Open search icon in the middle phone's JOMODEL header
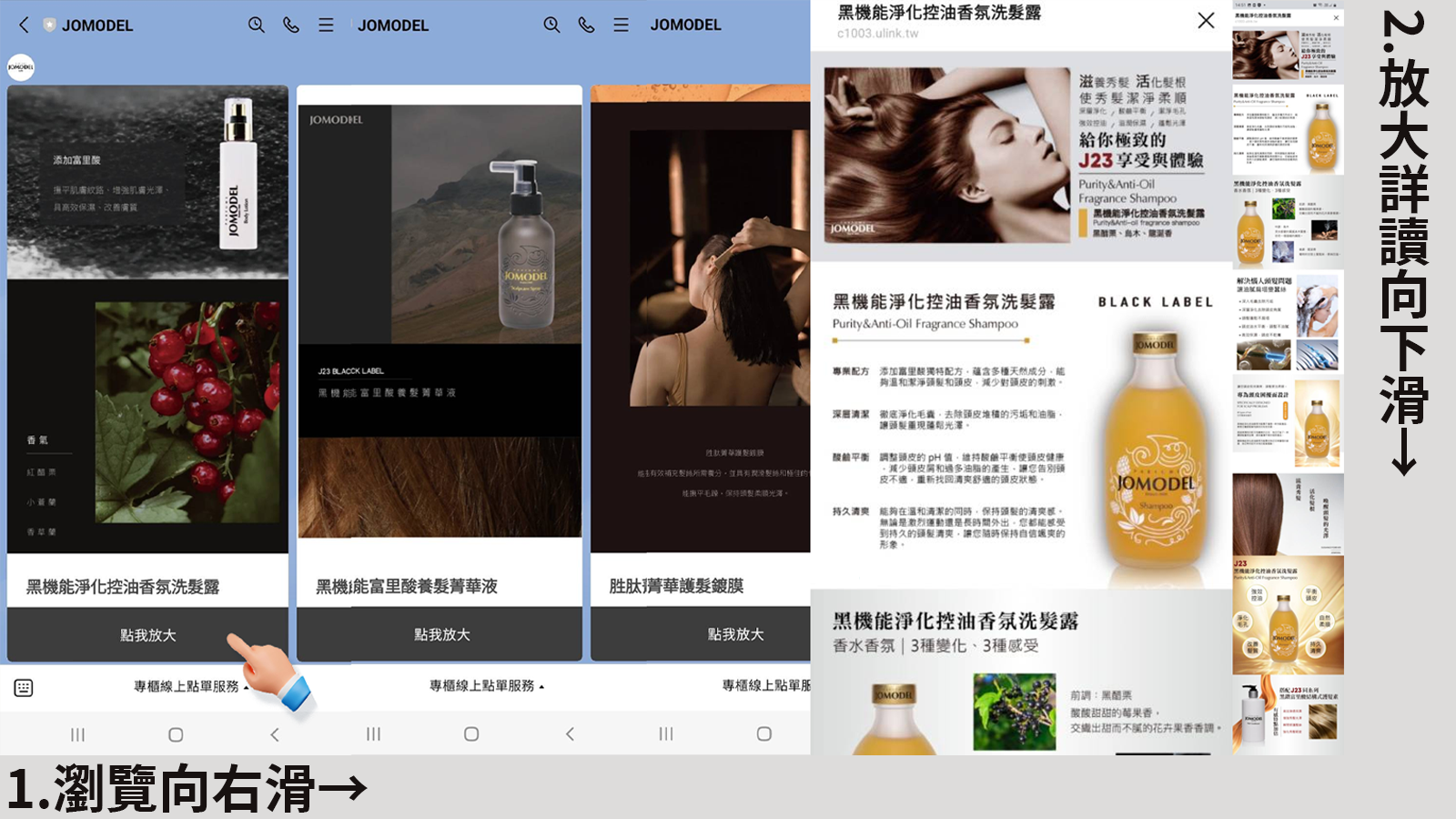The width and height of the screenshot is (1456, 819). [551, 25]
